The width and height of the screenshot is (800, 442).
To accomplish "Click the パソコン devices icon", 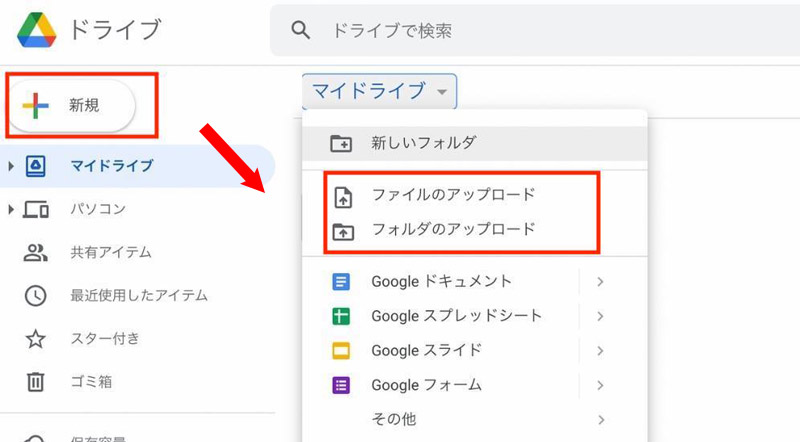I will pyautogui.click(x=36, y=209).
